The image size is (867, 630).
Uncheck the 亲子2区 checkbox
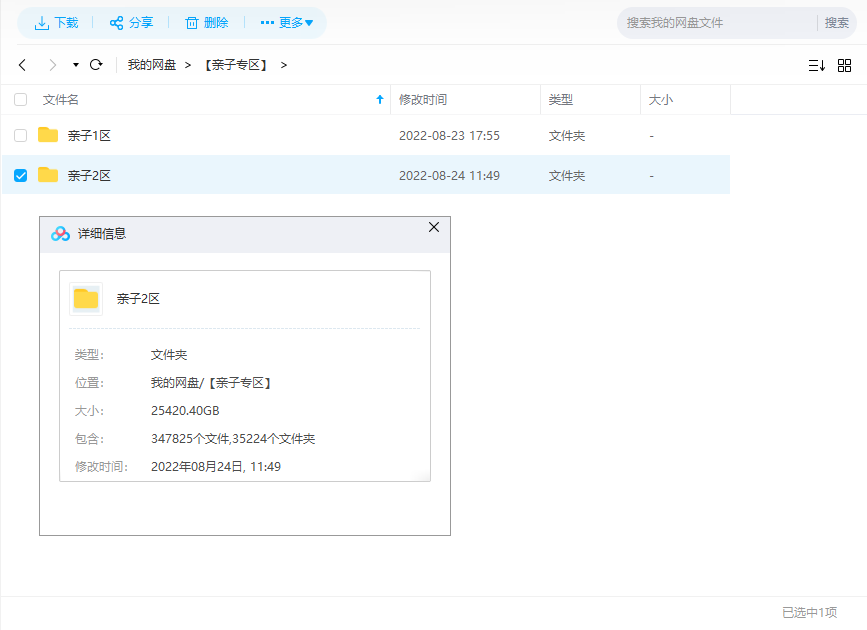(21, 175)
